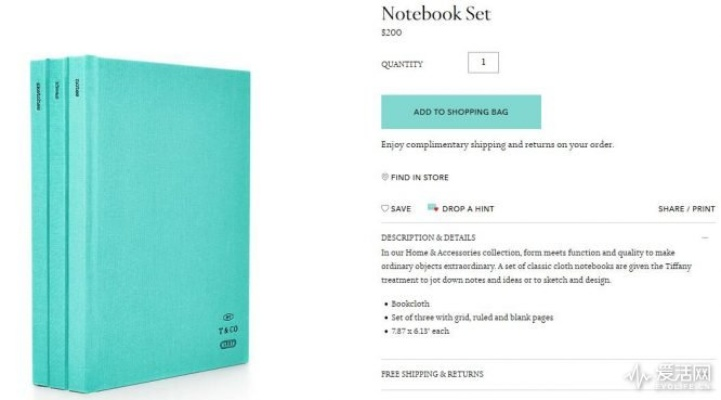Click the heart icon next to Save
Viewport: 721px width, 400px height.
point(385,208)
